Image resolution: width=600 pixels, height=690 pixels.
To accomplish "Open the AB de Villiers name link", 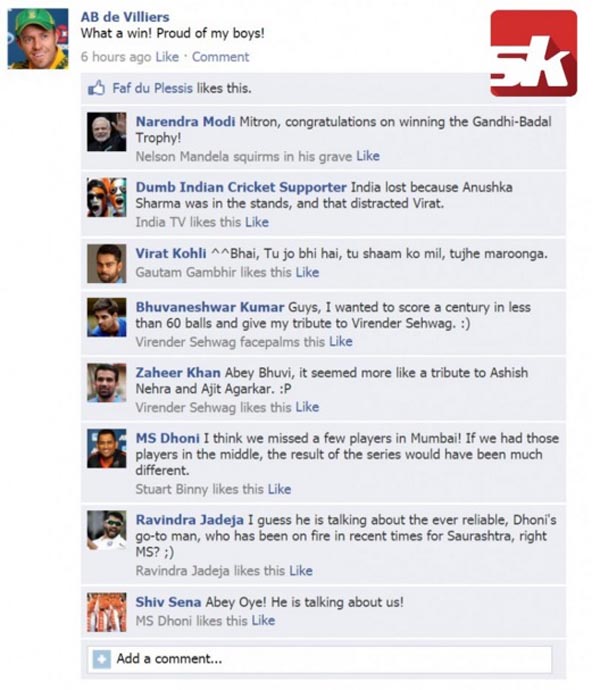I will tap(125, 17).
